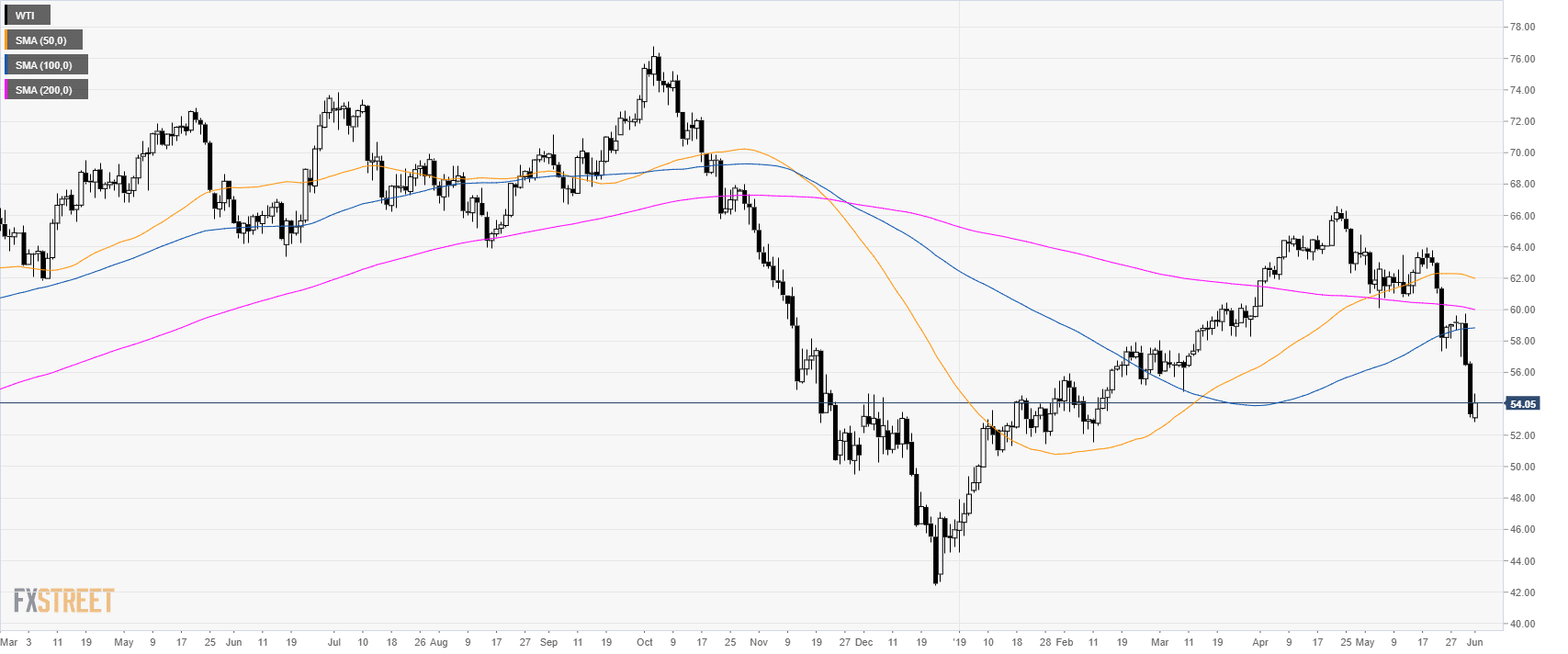This screenshot has width=1568, height=654.
Task: Click the magenta SMA 200 color swatch
Action: click(x=6, y=90)
